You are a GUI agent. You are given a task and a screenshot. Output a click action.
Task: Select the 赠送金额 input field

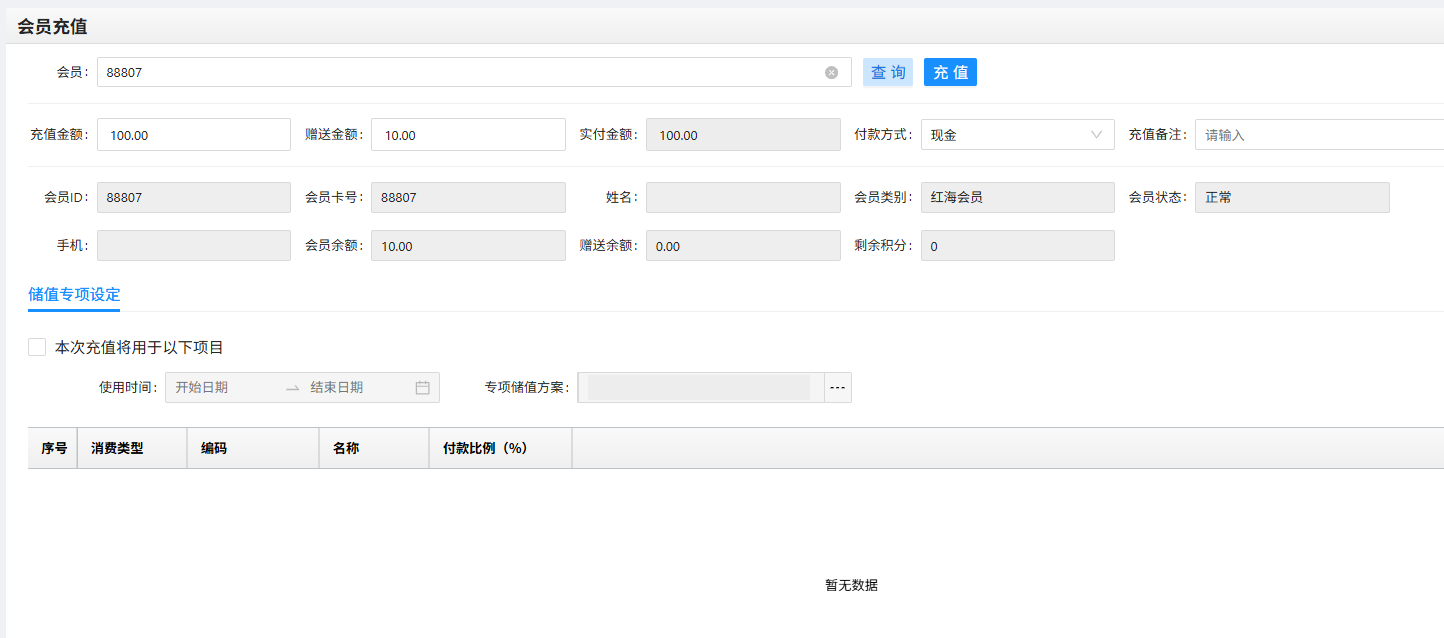point(467,135)
